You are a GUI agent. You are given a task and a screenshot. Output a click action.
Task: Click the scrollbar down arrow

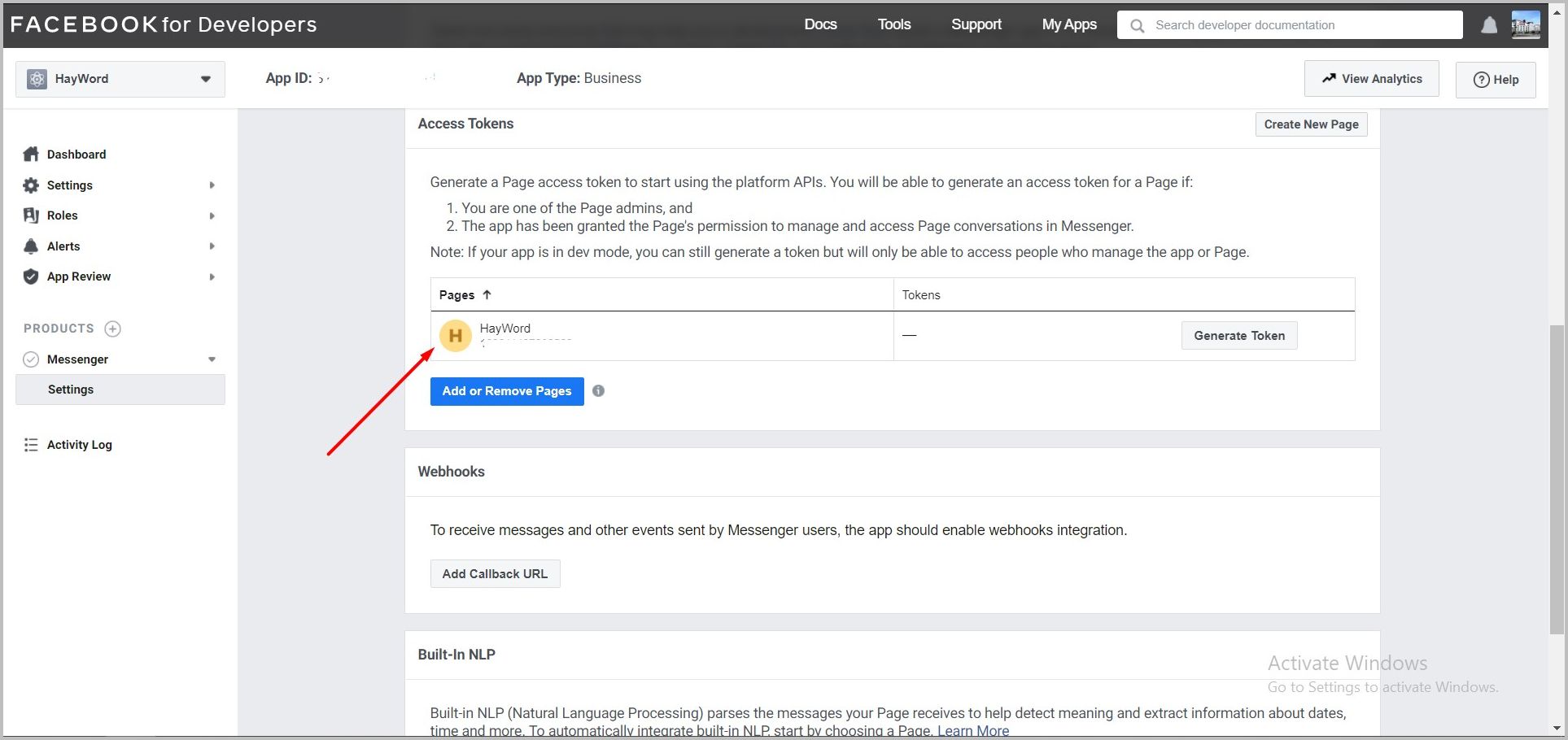tap(1557, 729)
